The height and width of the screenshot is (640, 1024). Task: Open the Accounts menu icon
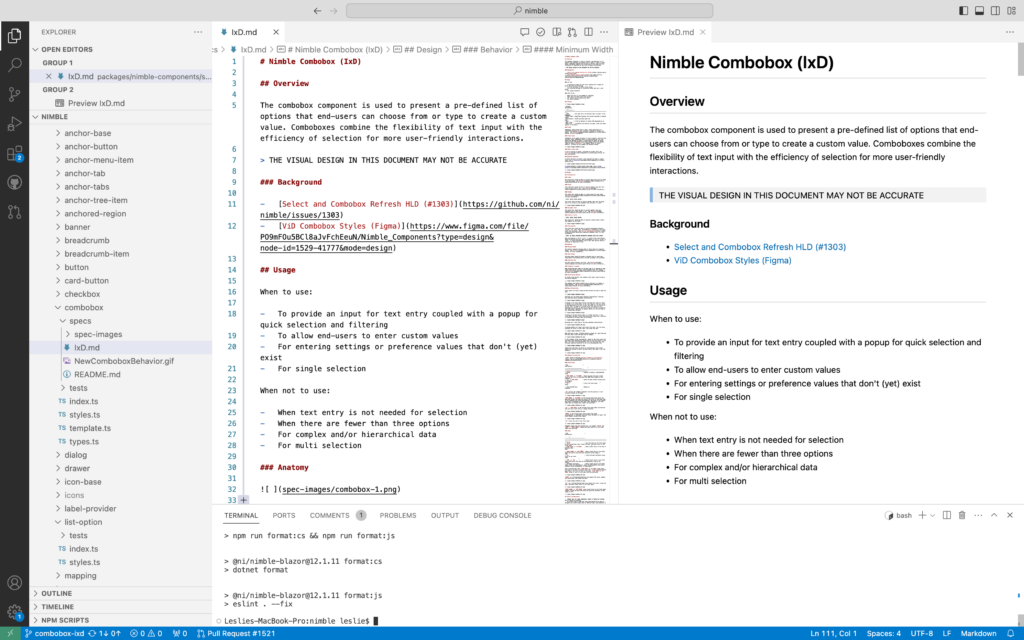(x=14, y=583)
